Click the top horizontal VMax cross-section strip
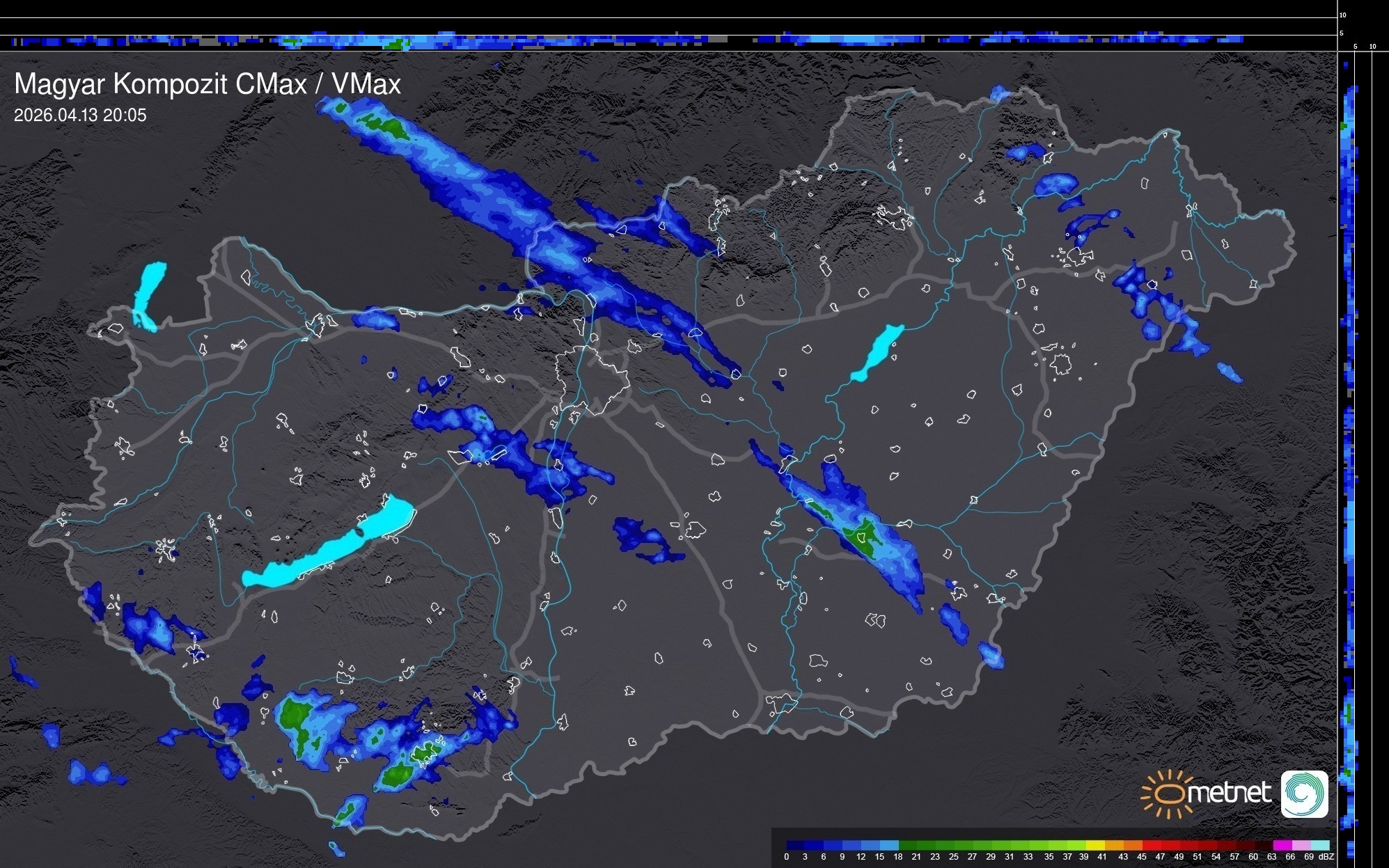Screen dimensions: 1389x868 (x=668, y=41)
